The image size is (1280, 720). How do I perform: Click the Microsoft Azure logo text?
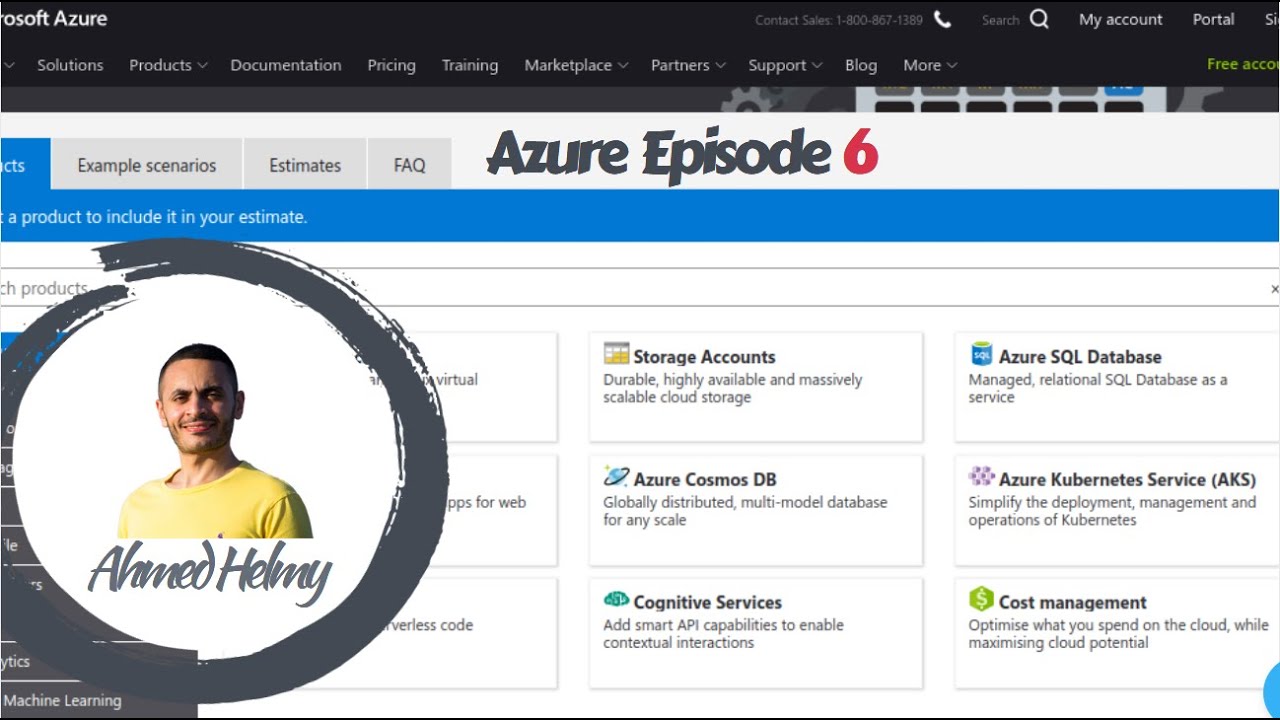pos(54,18)
